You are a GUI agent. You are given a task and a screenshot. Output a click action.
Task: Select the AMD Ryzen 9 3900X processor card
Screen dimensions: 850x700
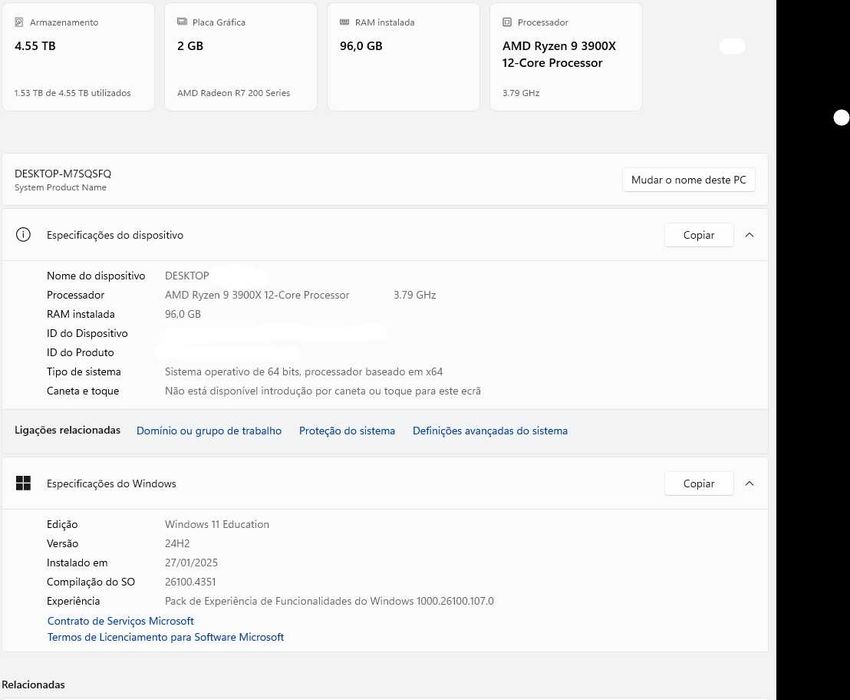[565, 57]
